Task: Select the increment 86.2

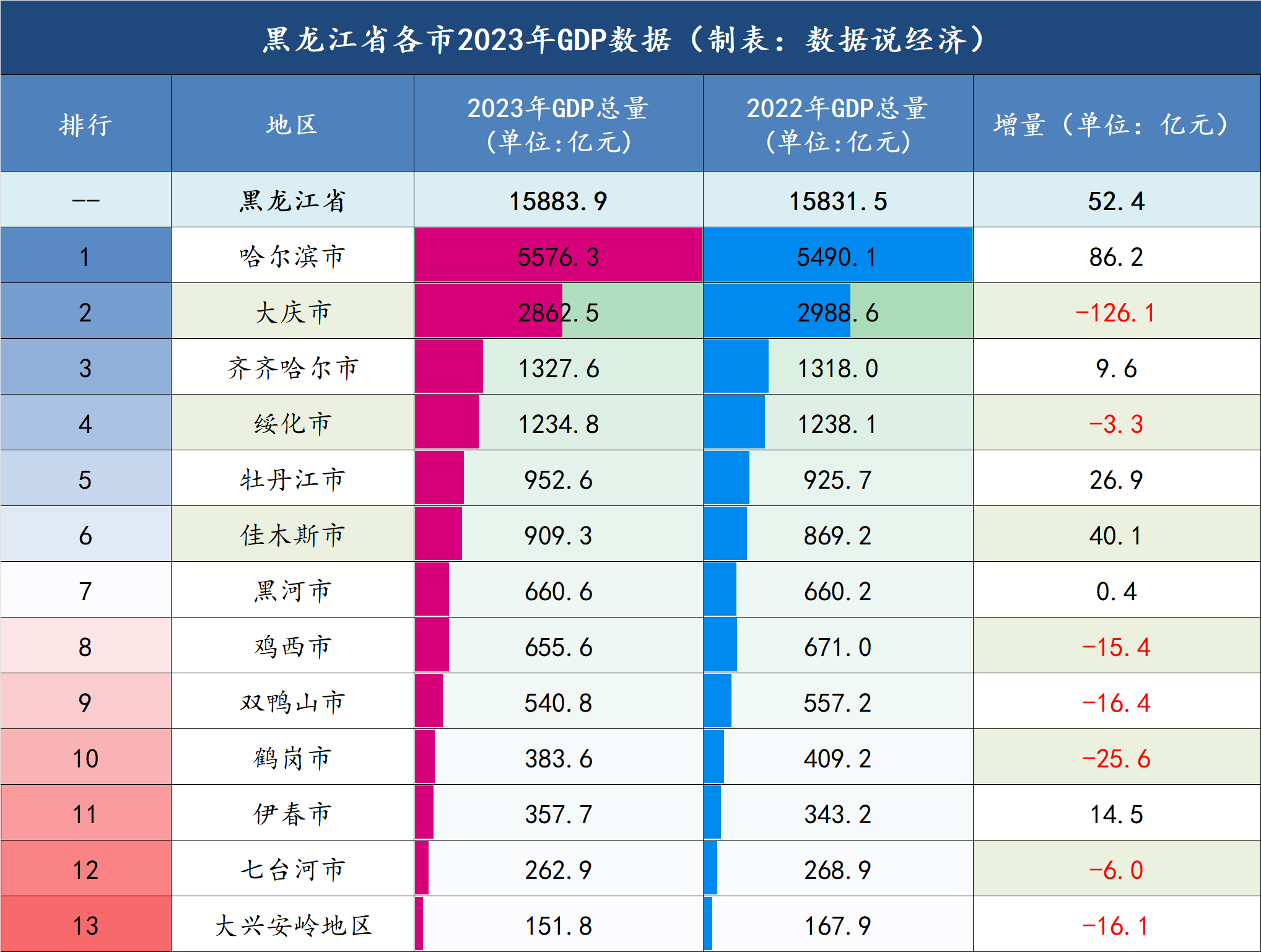Action: tap(1116, 257)
